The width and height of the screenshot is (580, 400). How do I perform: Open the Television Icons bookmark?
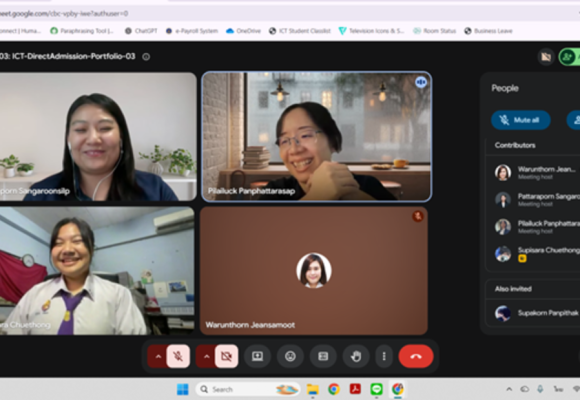pos(371,31)
